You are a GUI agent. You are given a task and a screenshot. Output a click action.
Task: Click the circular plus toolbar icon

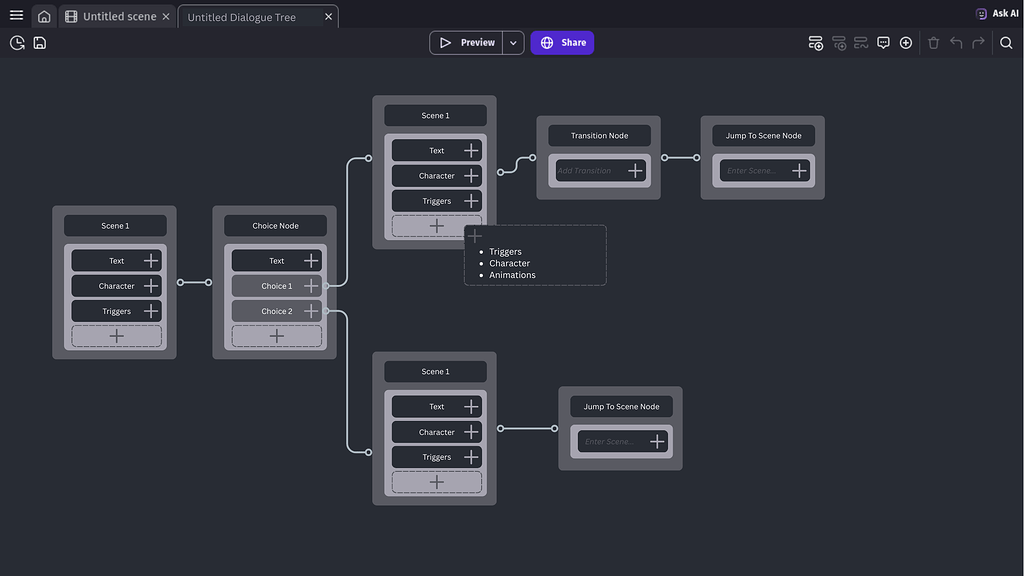905,43
